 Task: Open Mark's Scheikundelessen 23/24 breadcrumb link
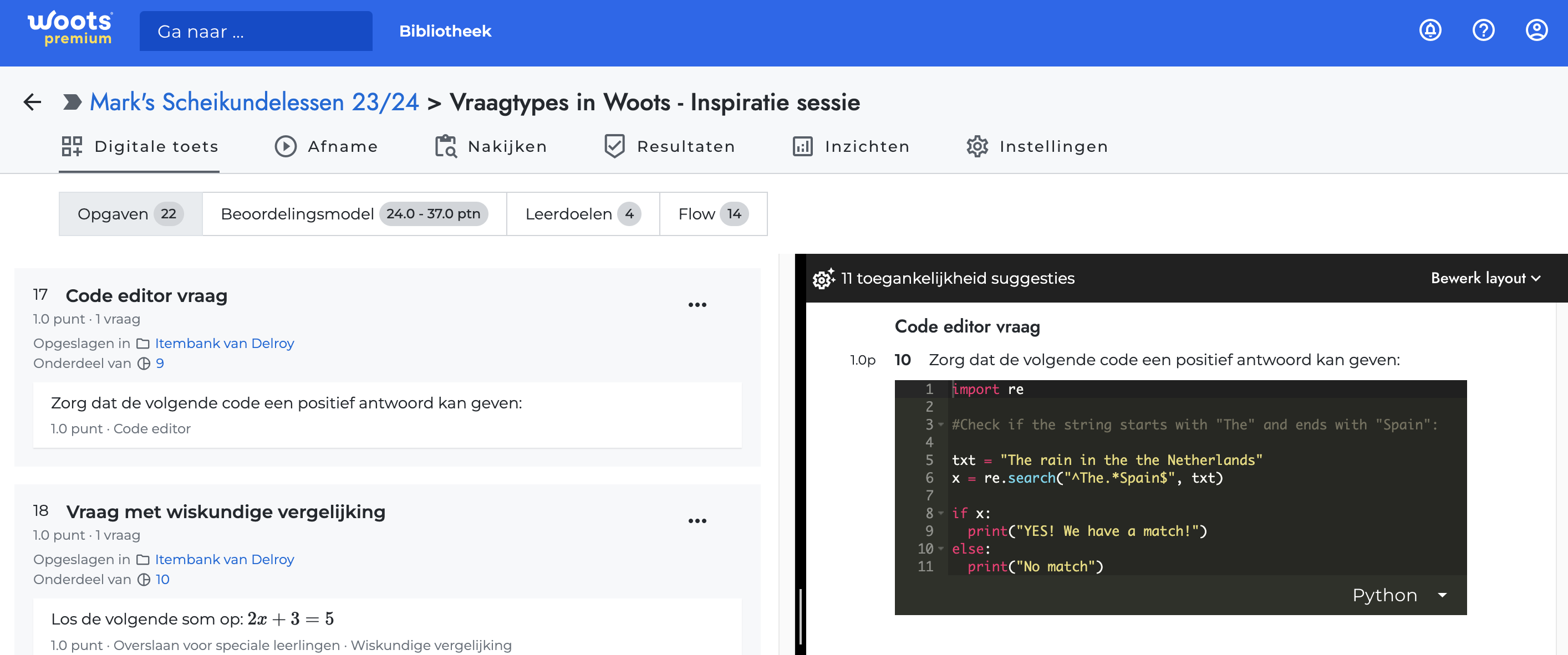pyautogui.click(x=254, y=102)
